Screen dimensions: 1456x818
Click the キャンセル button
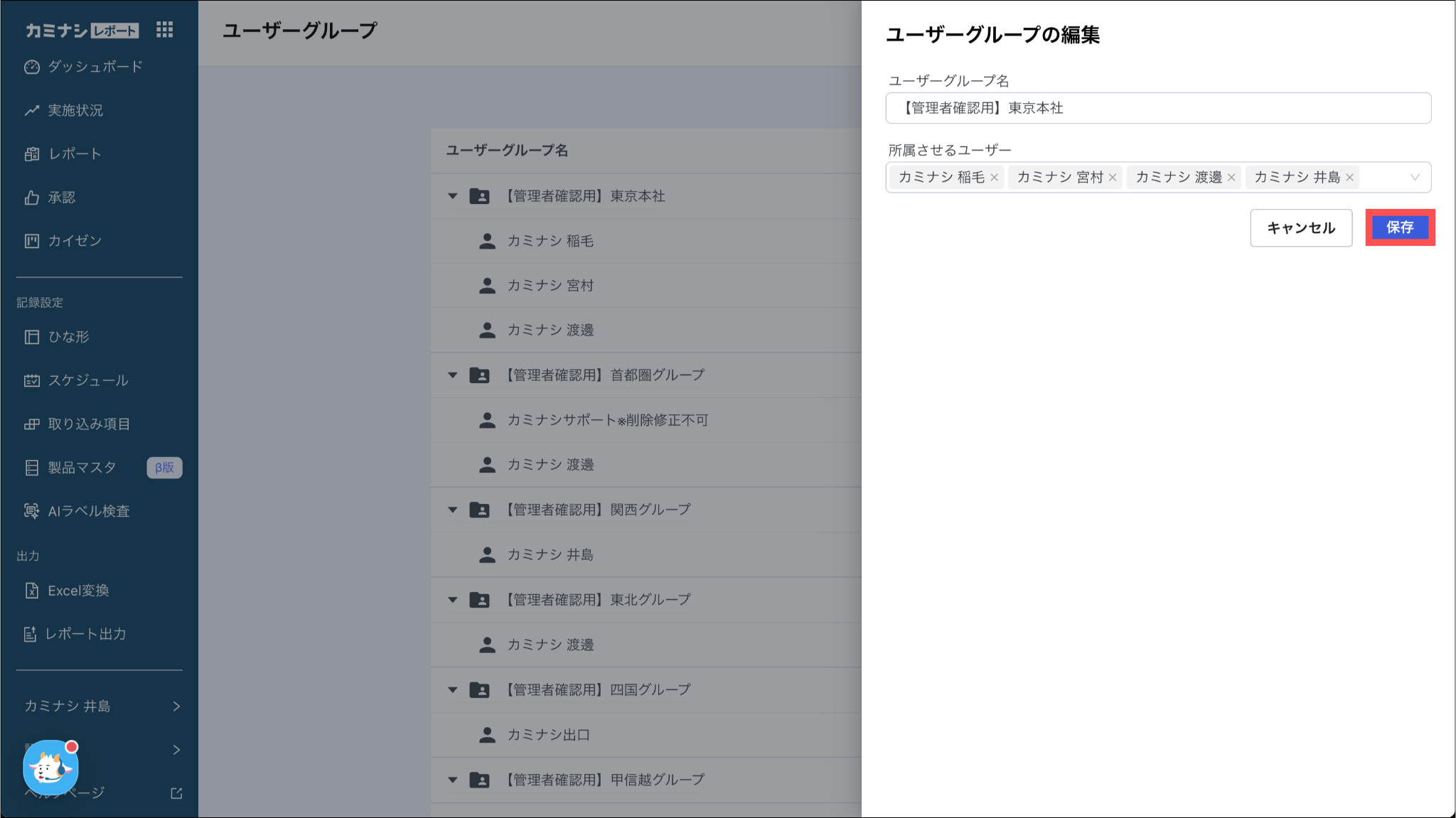(x=1301, y=228)
